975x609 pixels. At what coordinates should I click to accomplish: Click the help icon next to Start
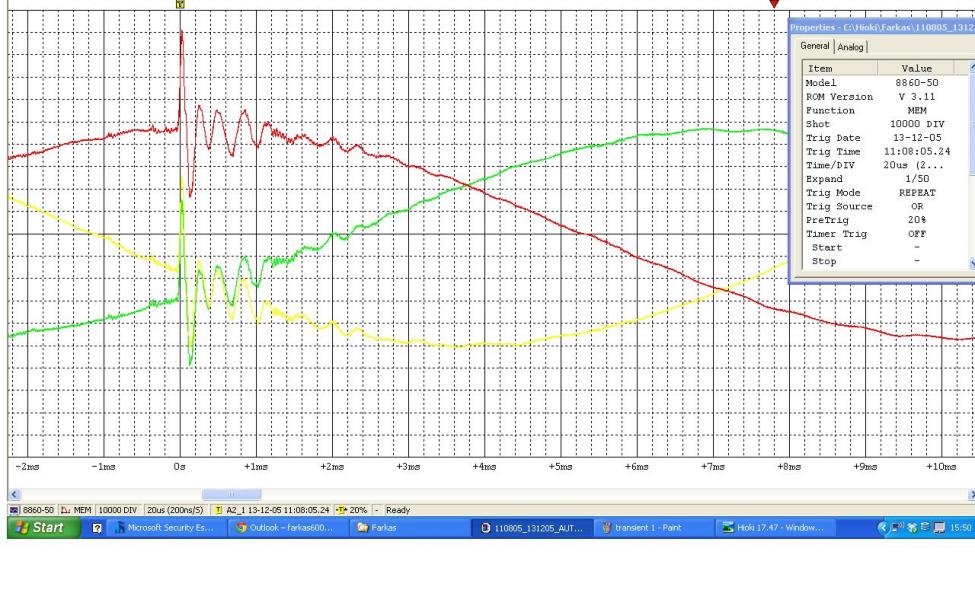(97, 528)
